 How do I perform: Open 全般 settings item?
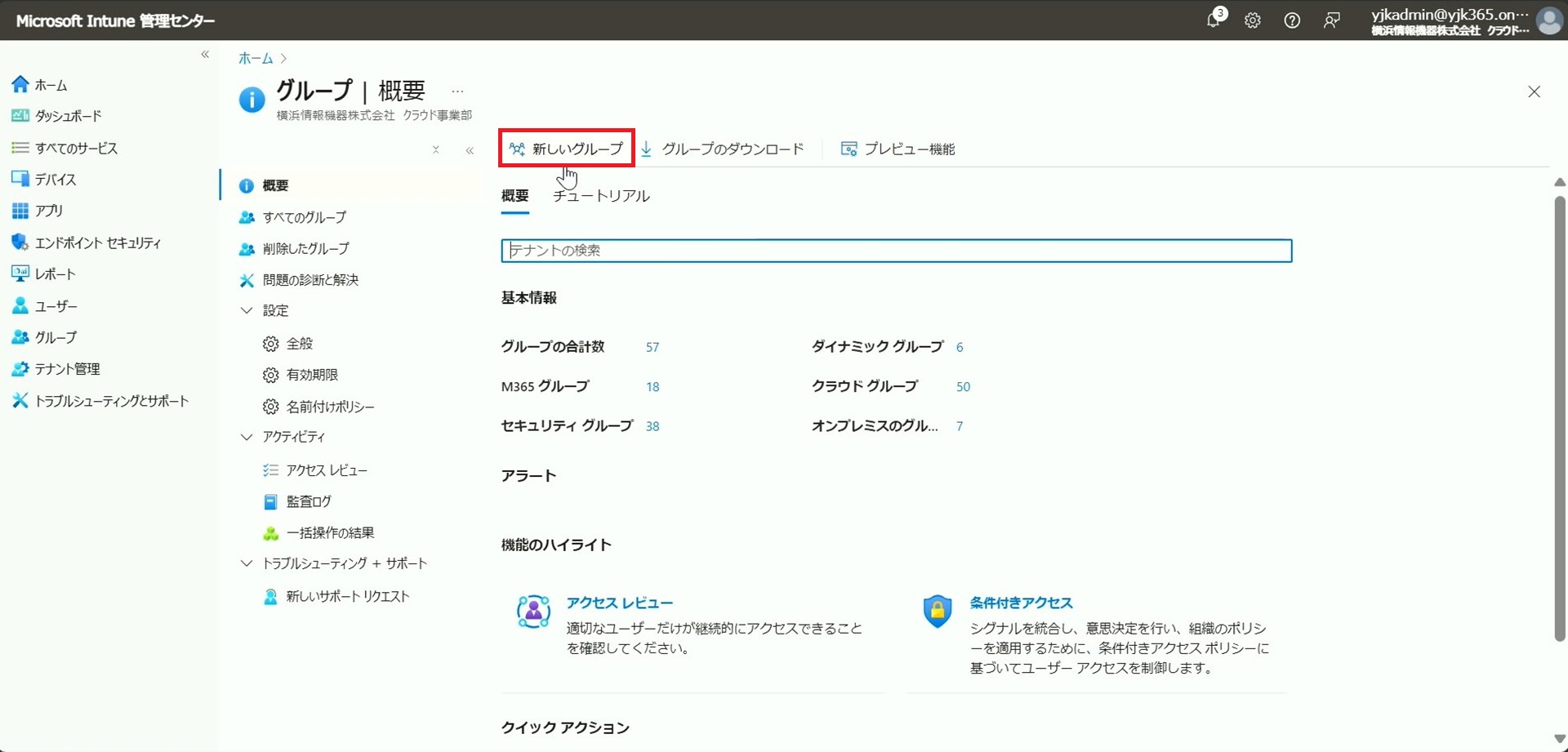299,344
